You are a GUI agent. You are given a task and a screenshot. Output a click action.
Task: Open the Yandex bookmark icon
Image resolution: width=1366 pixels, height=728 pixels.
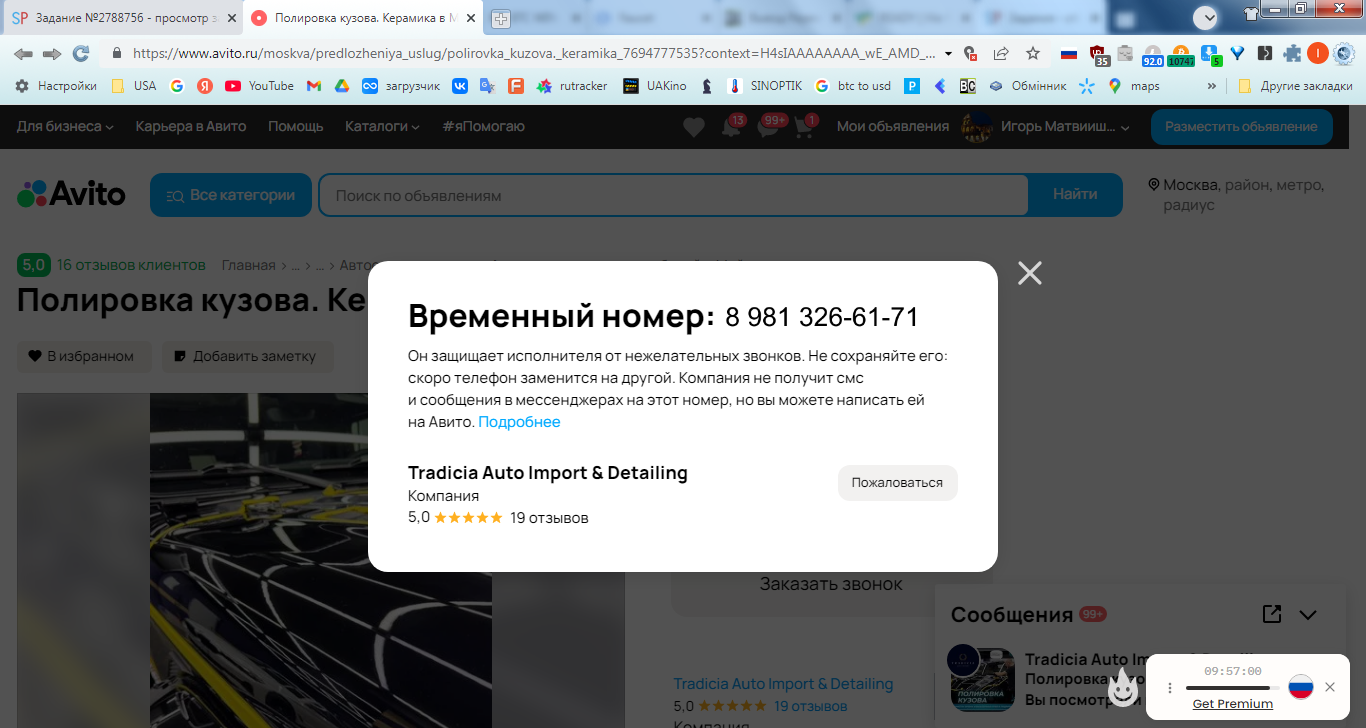coord(204,86)
